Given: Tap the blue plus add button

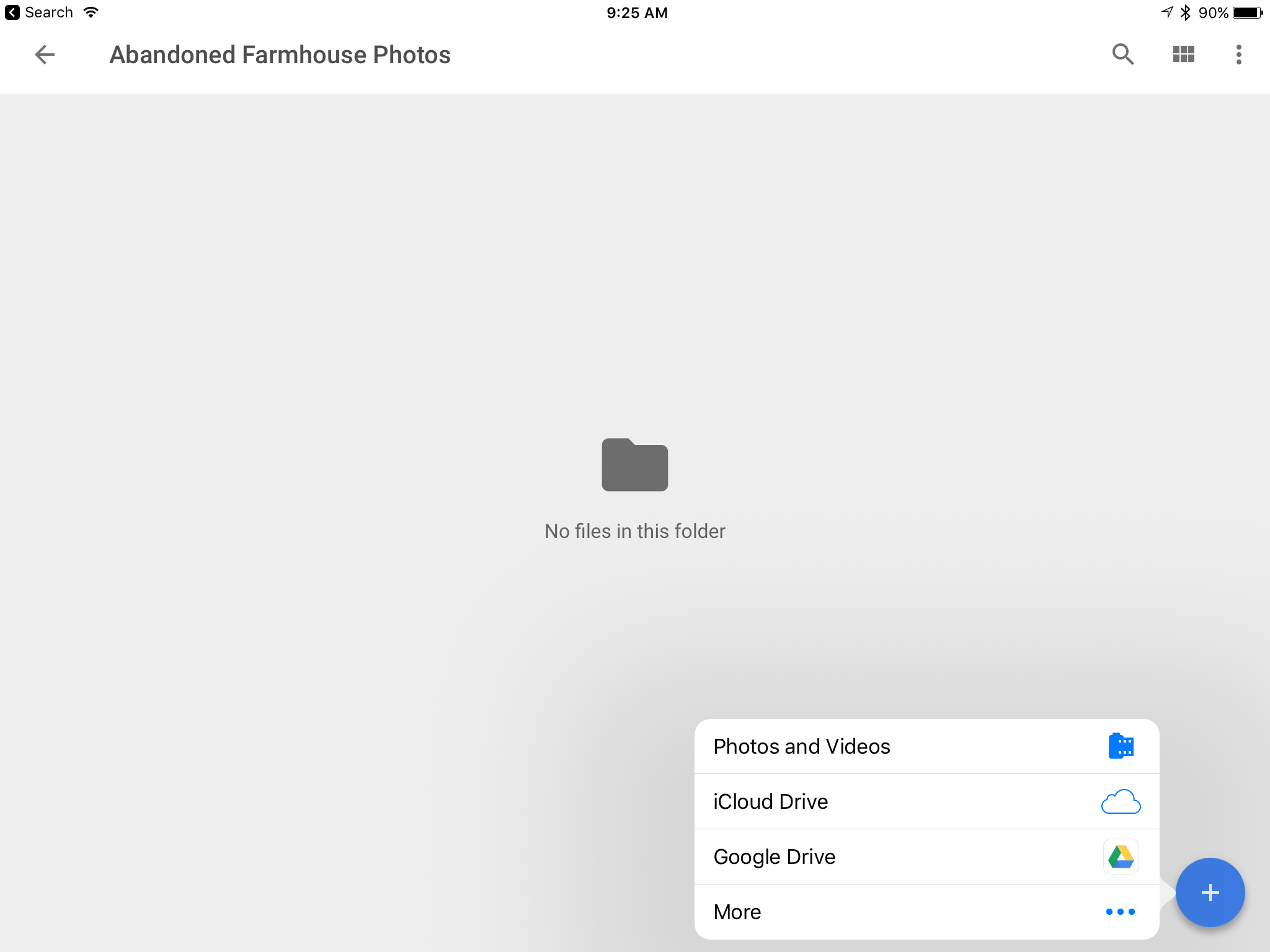Looking at the screenshot, I should click(x=1210, y=892).
